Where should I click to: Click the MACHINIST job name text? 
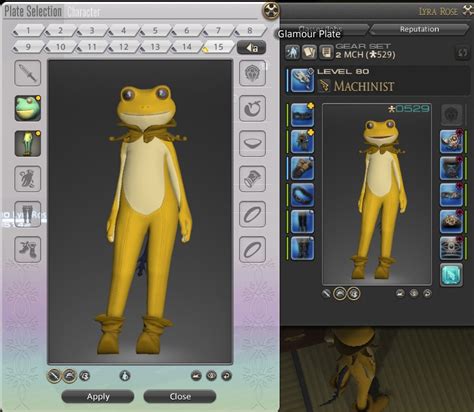click(364, 86)
